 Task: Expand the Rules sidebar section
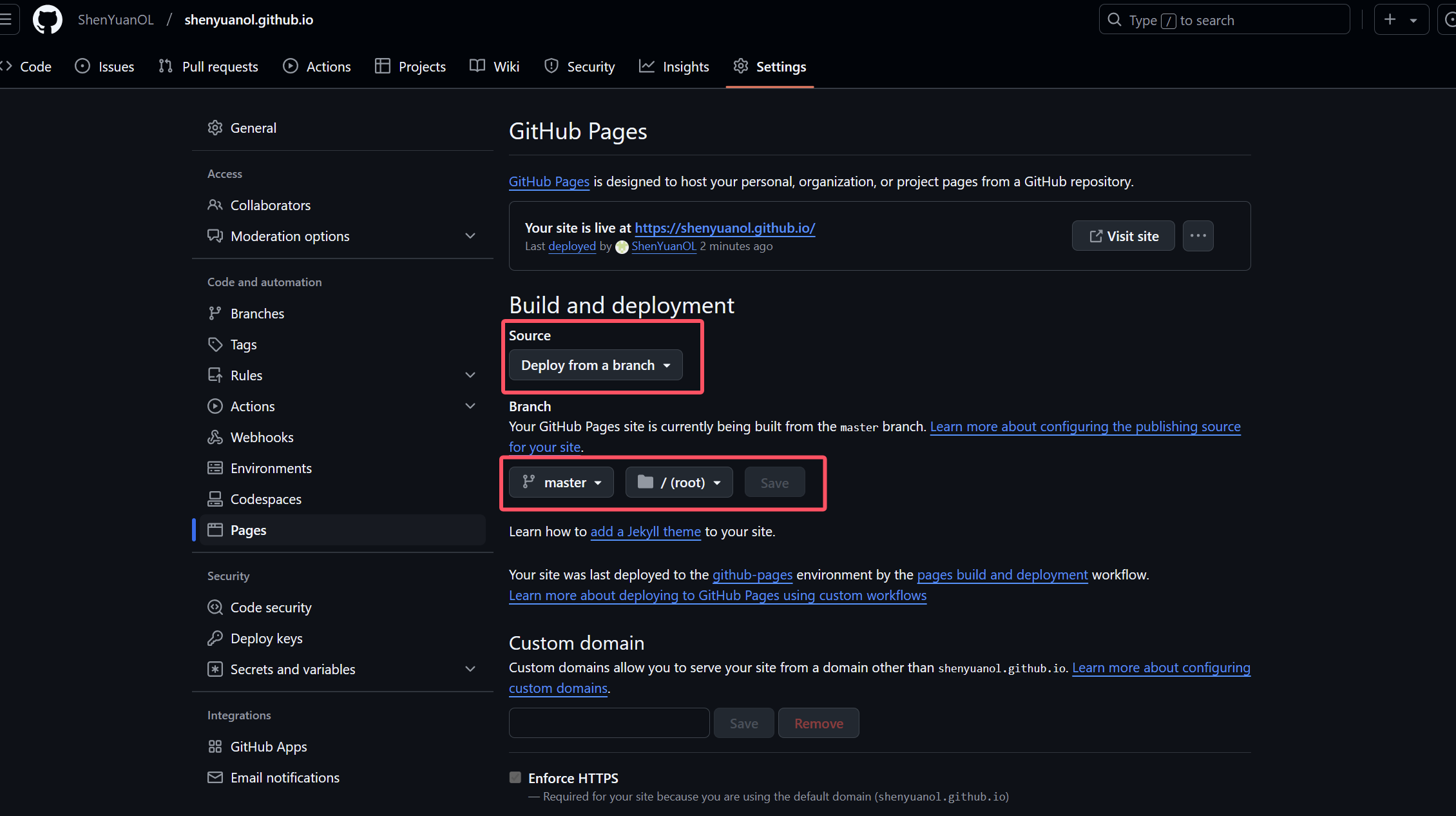(470, 376)
